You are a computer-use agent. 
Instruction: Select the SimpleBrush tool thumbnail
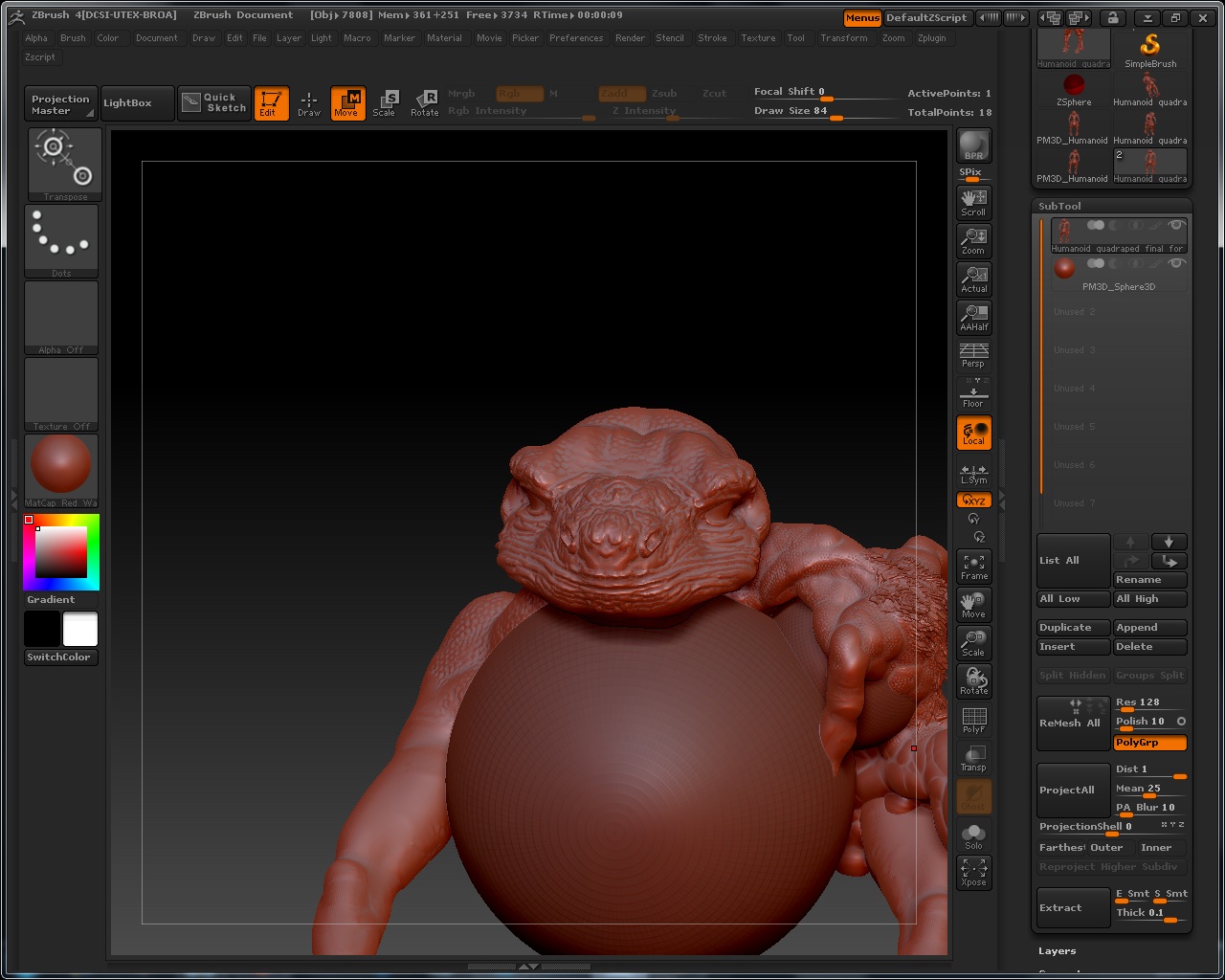click(1150, 50)
